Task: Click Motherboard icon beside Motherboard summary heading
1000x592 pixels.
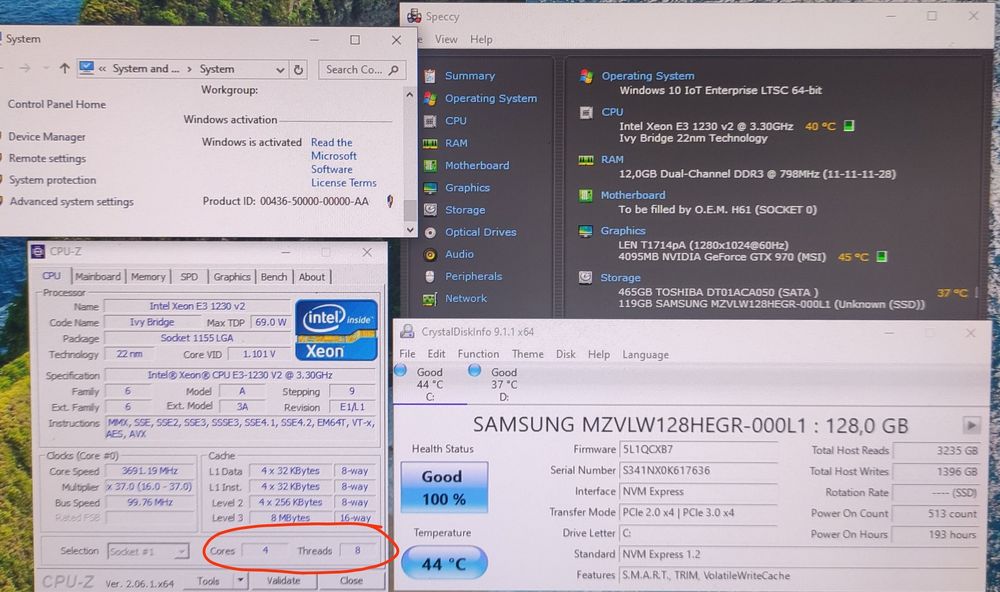Action: coord(585,195)
